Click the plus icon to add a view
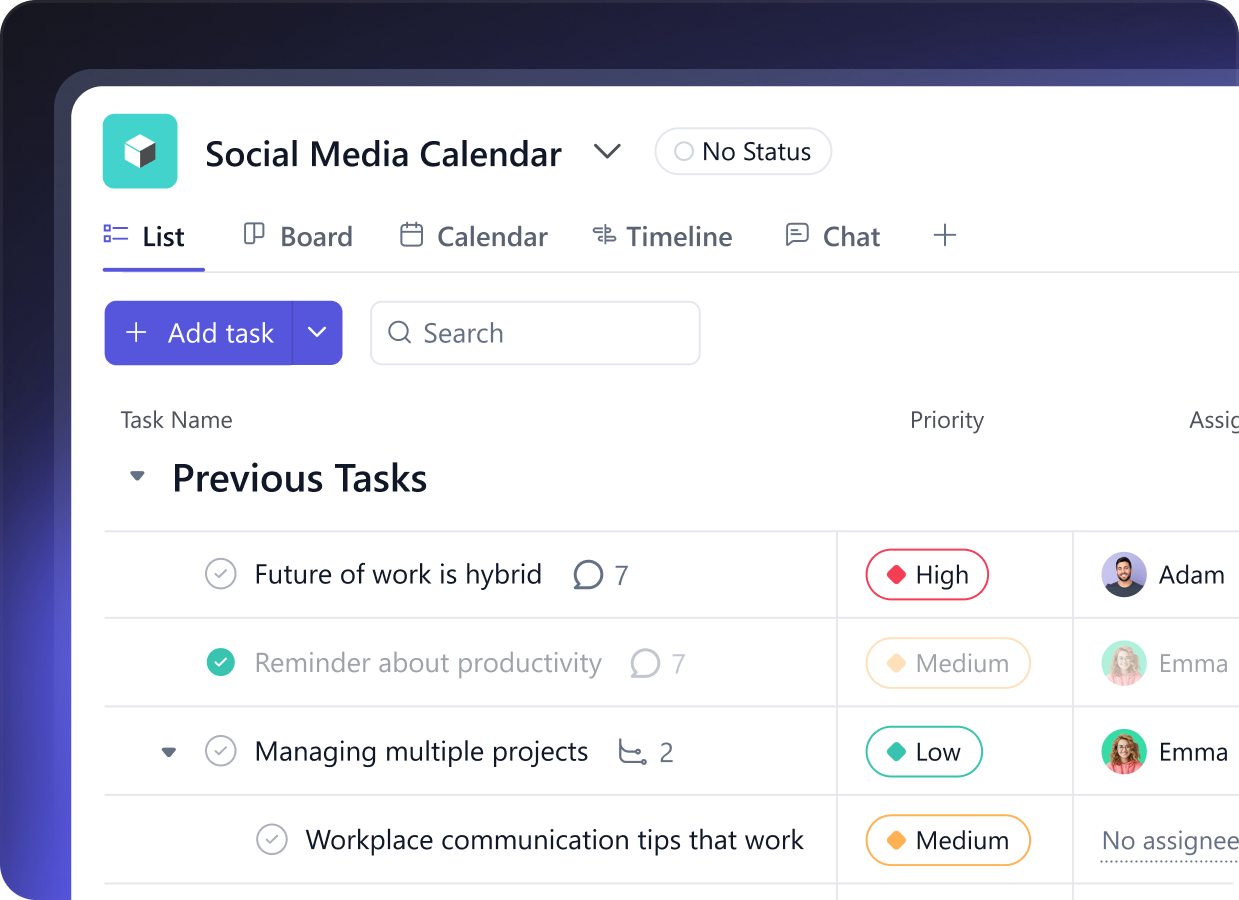The width and height of the screenshot is (1239, 900). [x=944, y=235]
